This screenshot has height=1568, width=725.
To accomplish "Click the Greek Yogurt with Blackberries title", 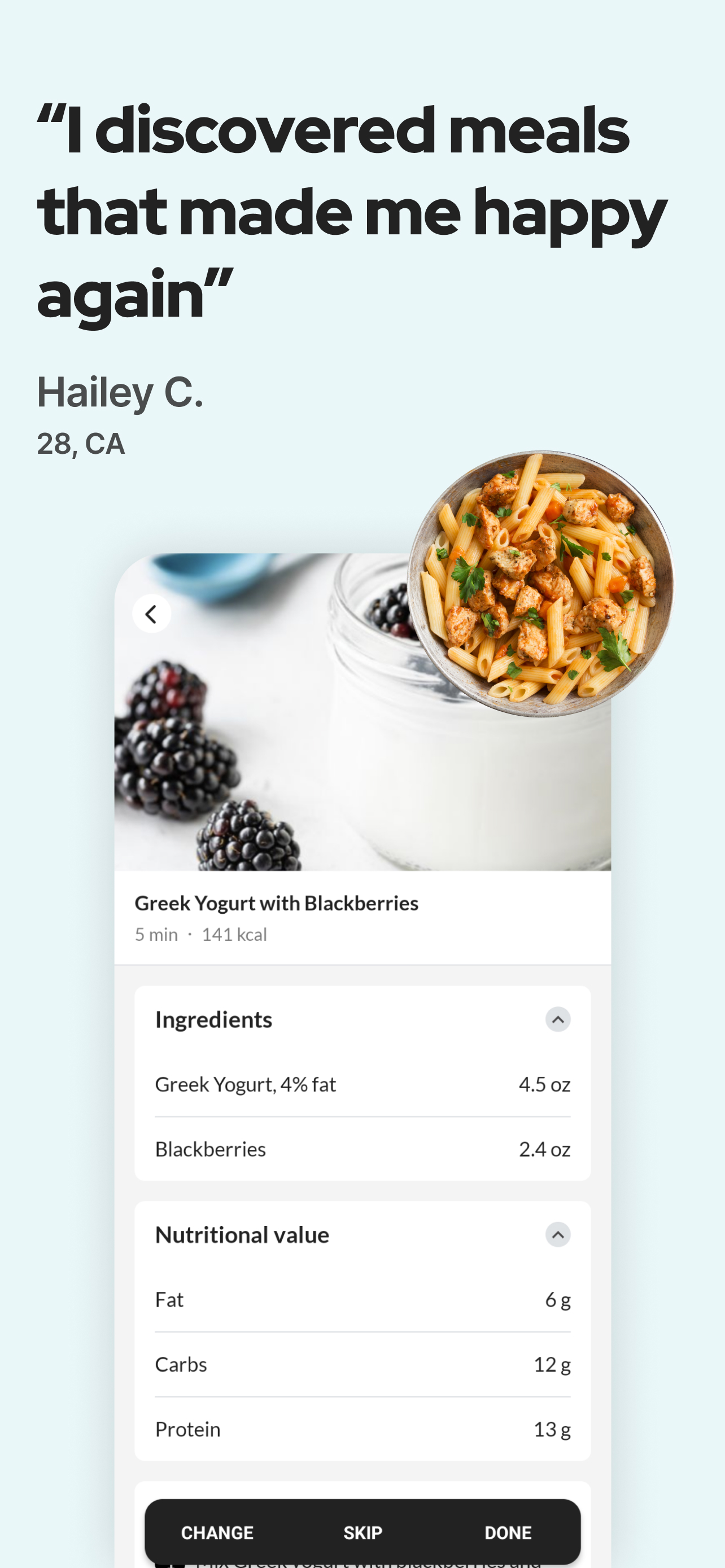I will (x=276, y=903).
